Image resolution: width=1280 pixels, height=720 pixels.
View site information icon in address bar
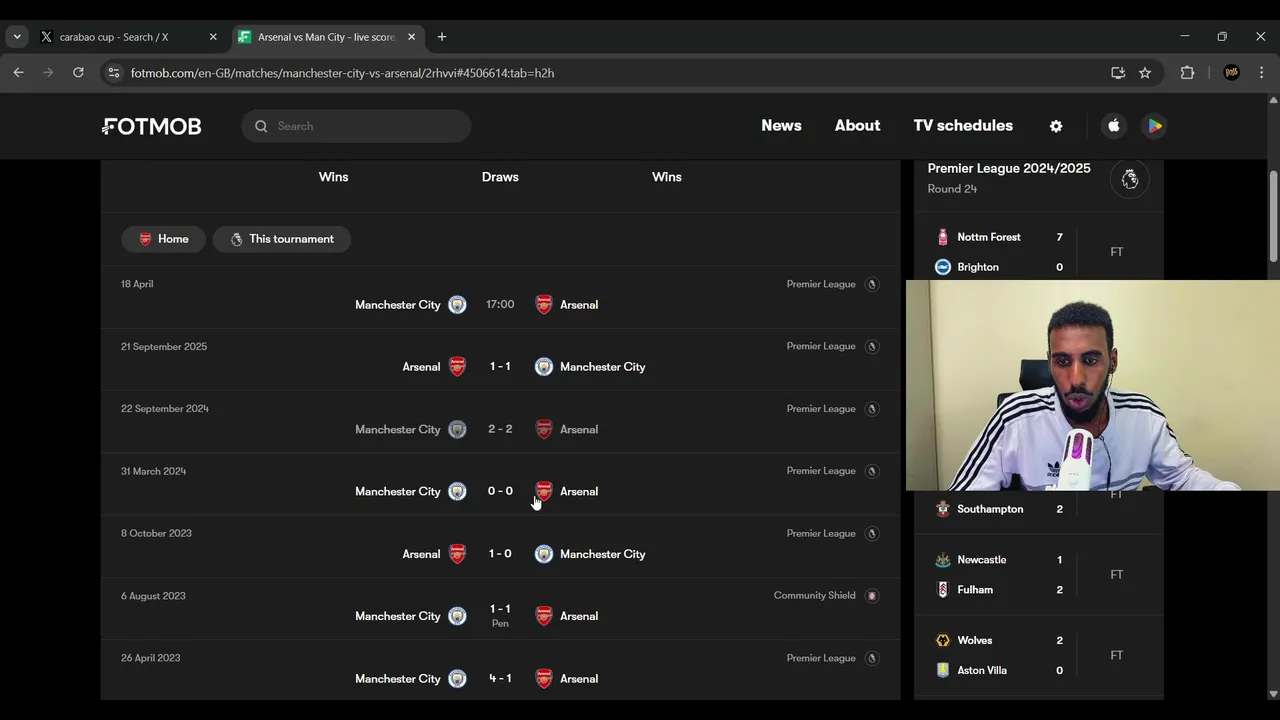(113, 73)
